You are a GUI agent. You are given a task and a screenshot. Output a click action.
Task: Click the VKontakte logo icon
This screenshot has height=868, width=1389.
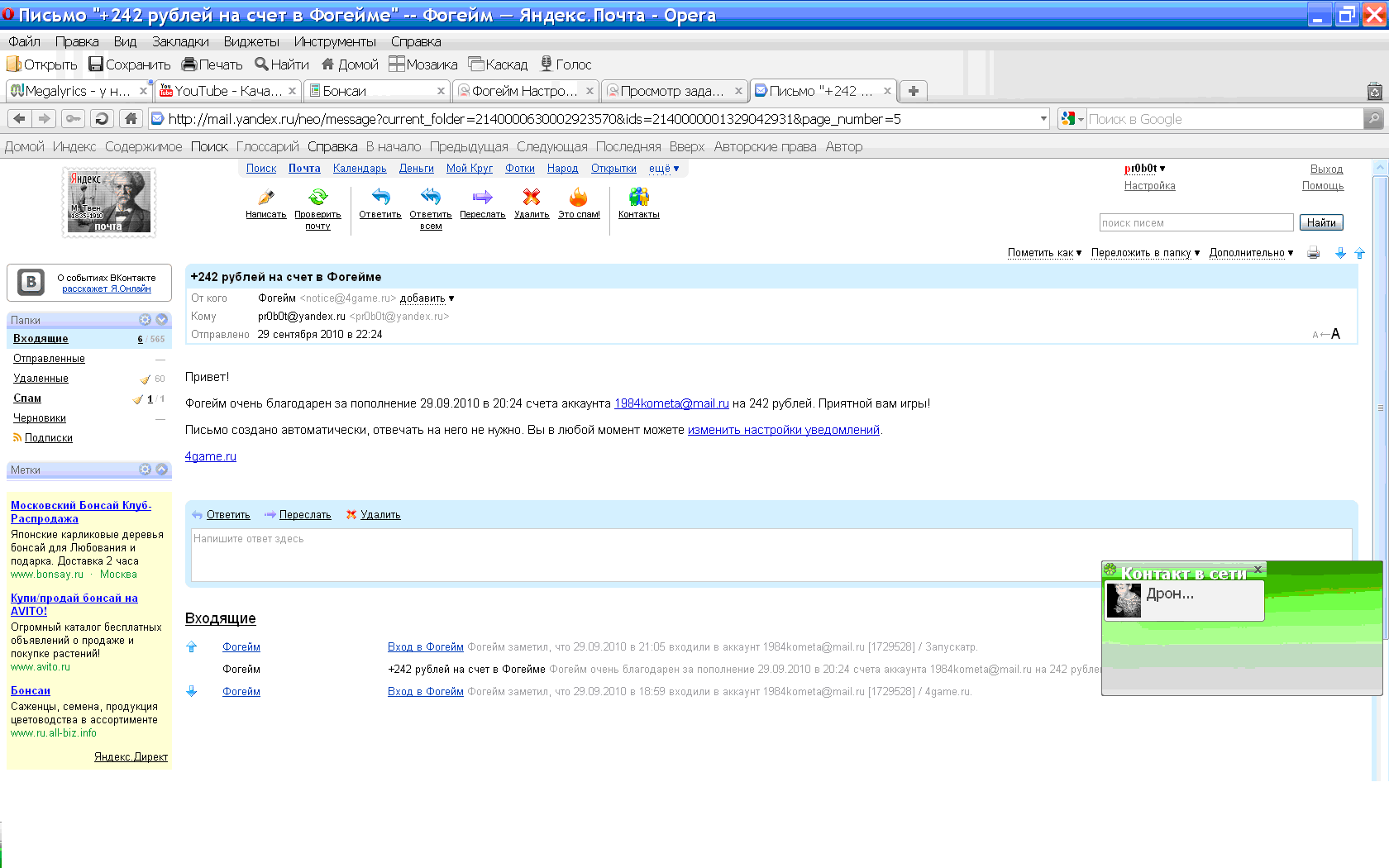31,282
